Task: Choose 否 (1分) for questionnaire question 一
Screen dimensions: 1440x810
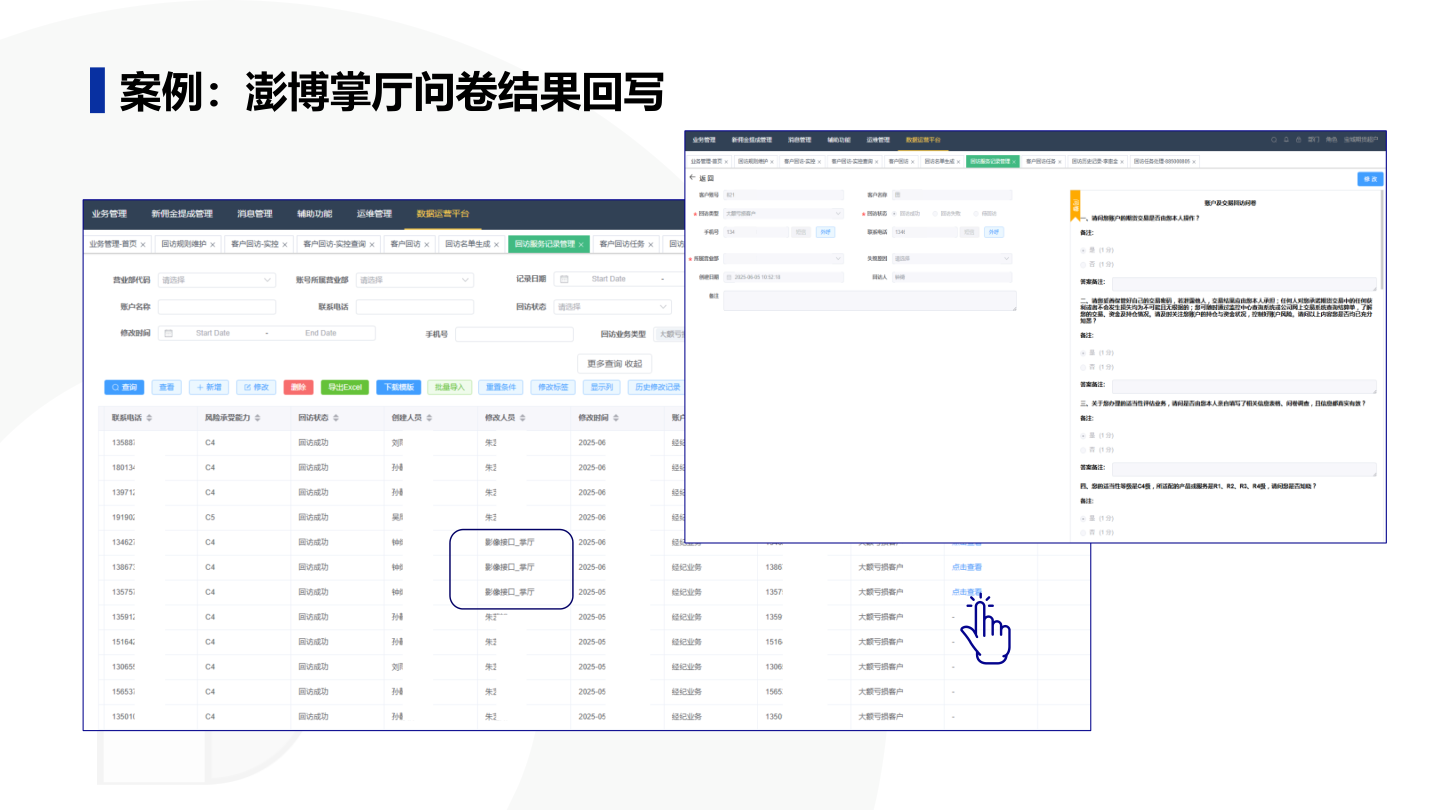Action: (x=1083, y=264)
